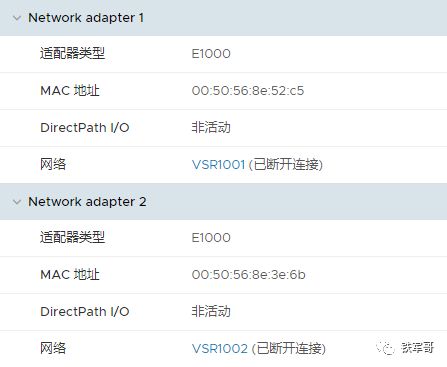Viewport: 447px width, 367px height.
Task: Click 非活动 status under Network adapter 1
Action: pos(211,127)
